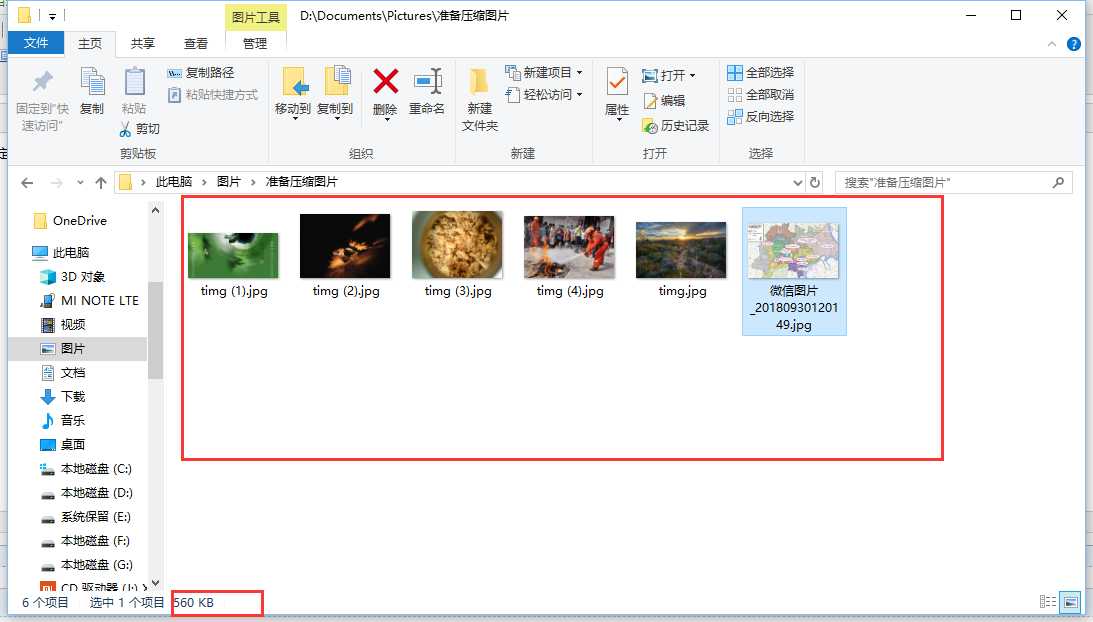
Task: Switch to the 主页 ribbon tab
Action: click(90, 44)
